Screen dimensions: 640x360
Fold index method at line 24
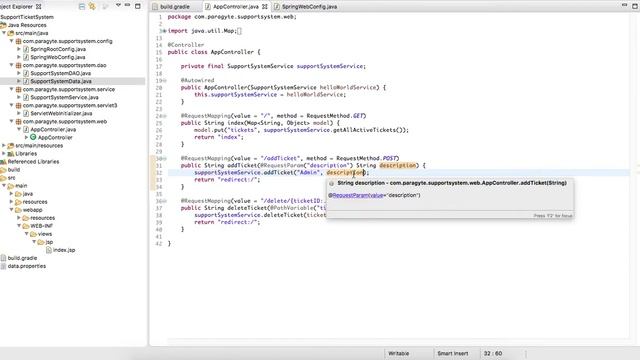(x=164, y=116)
